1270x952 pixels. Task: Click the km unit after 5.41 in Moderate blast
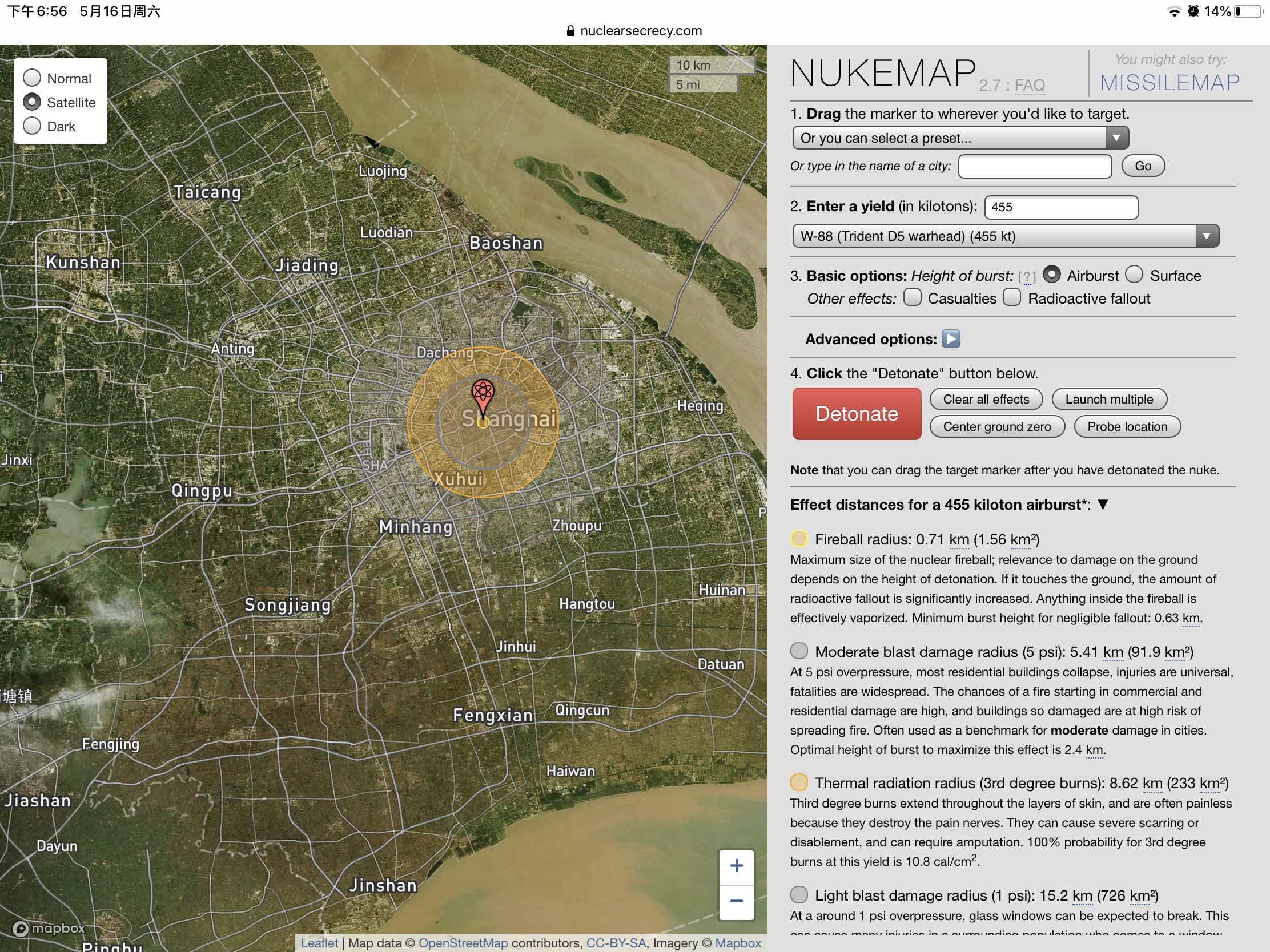pos(1113,652)
